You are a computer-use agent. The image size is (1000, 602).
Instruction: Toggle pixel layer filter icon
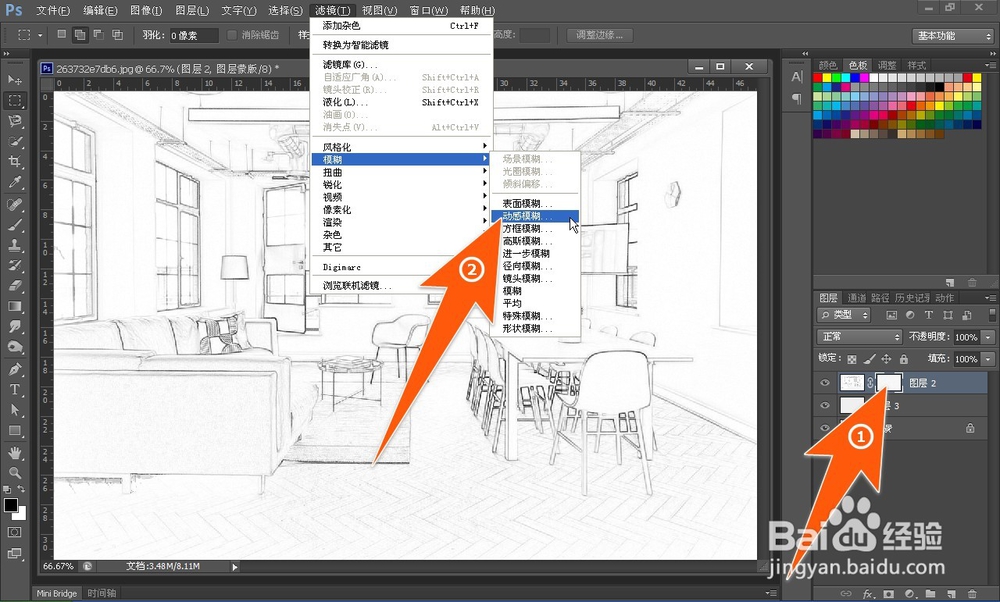pyautogui.click(x=891, y=315)
